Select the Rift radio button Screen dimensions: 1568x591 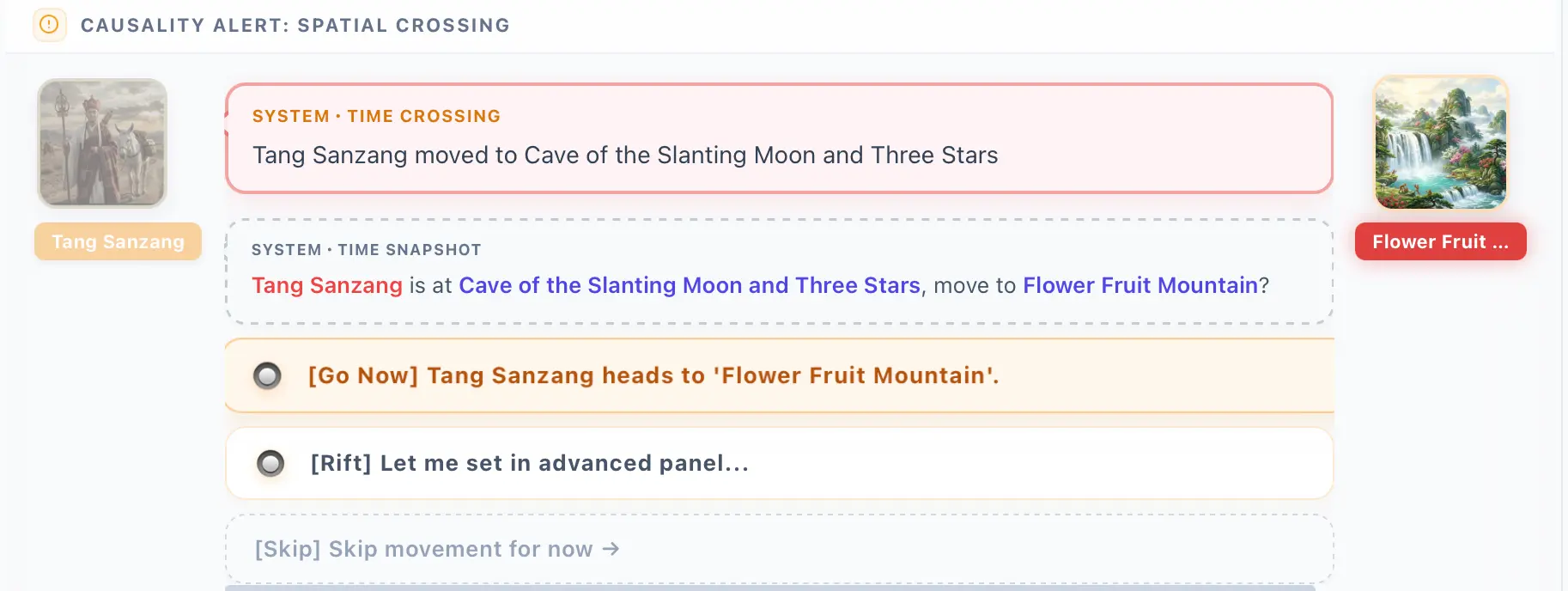click(270, 463)
